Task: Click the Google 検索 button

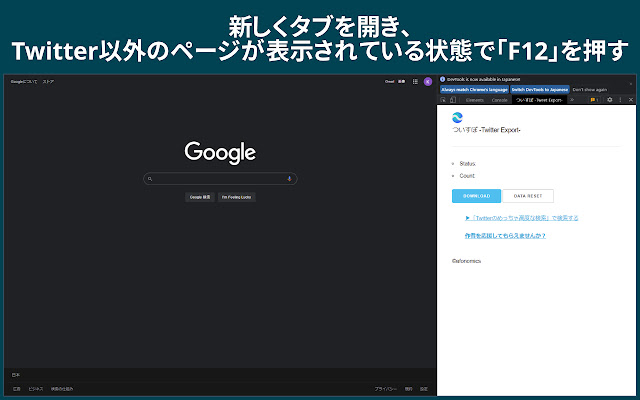Action: (200, 197)
